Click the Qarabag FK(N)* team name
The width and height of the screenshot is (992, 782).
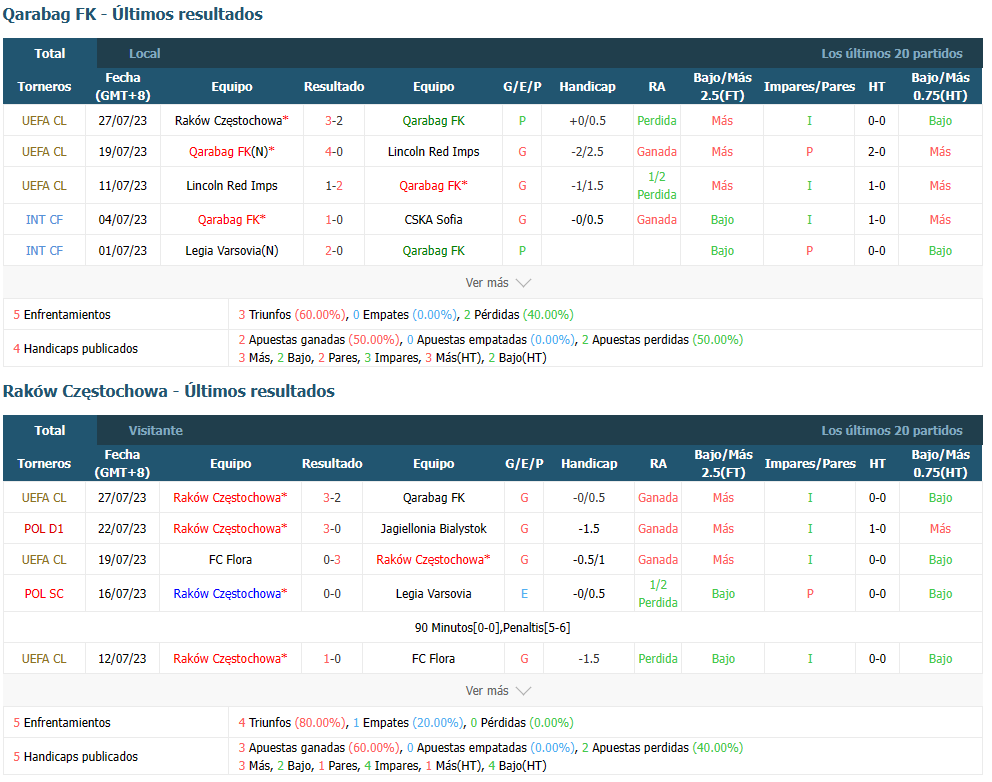point(232,152)
